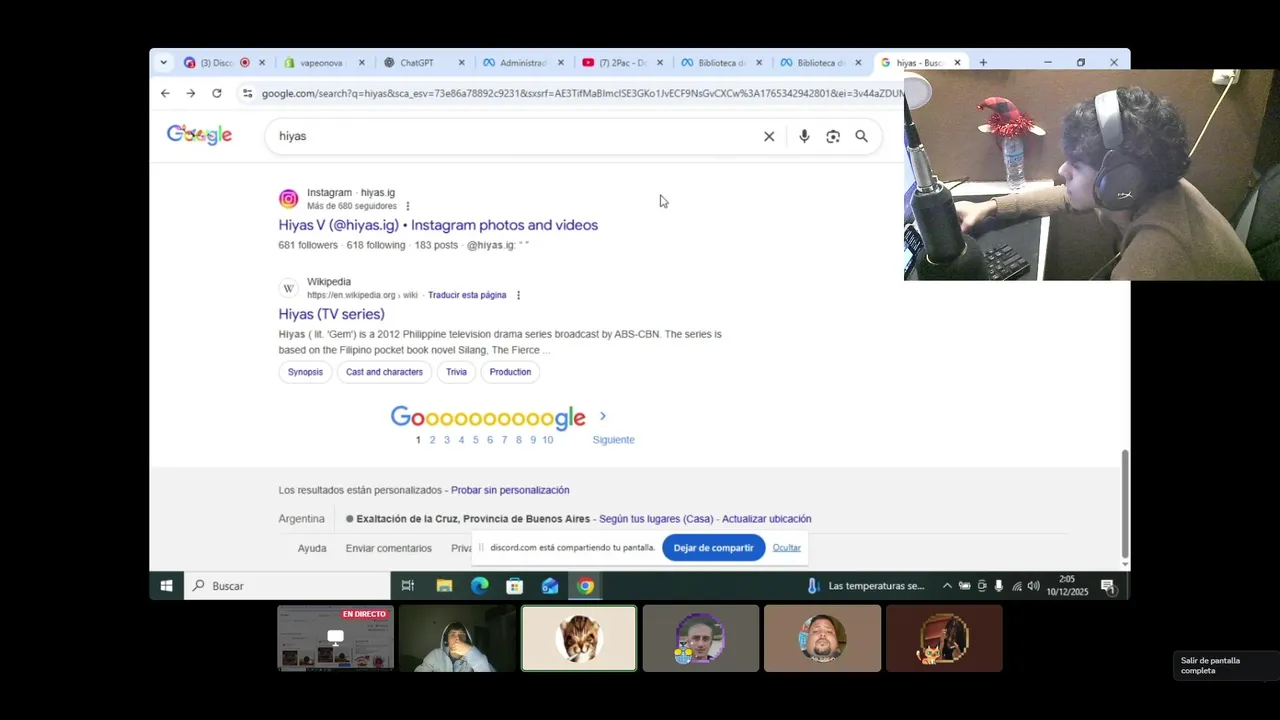Open more options for the Instagram result
This screenshot has height=720, width=1280.
coord(407,206)
